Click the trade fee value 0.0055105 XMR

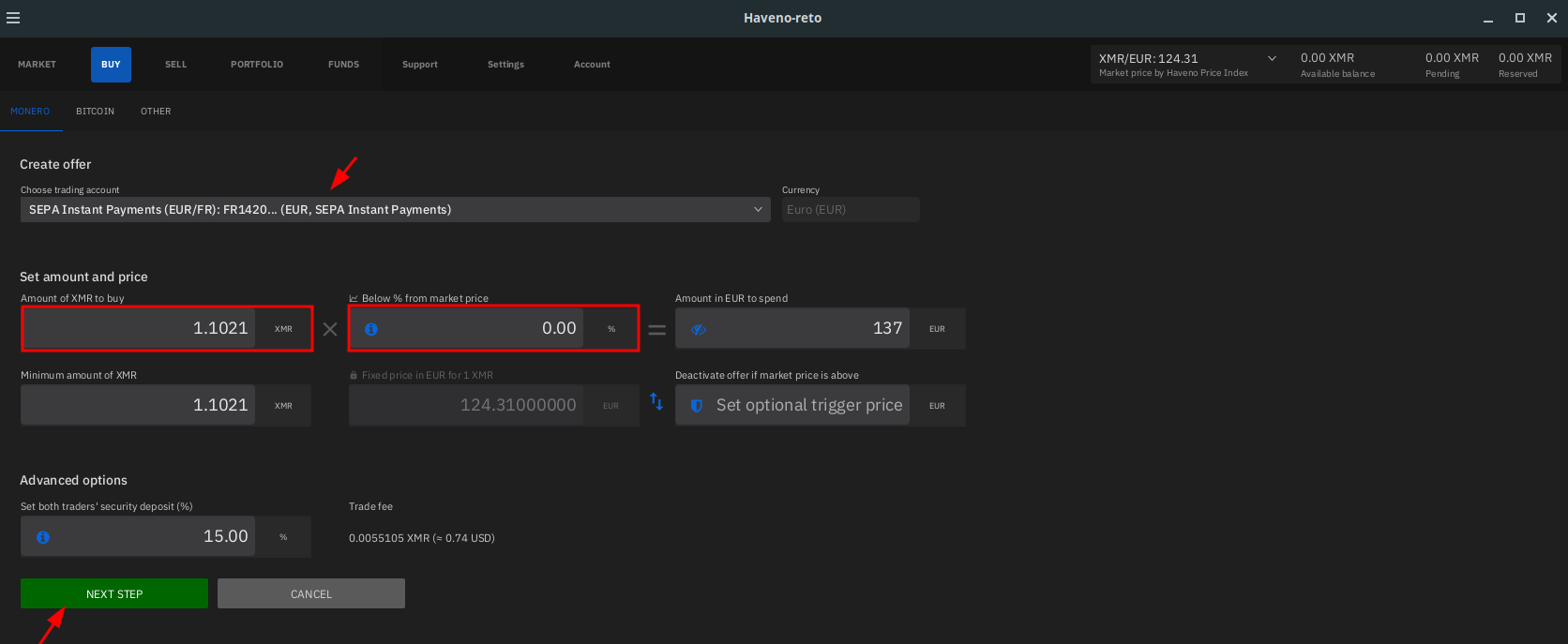point(422,538)
